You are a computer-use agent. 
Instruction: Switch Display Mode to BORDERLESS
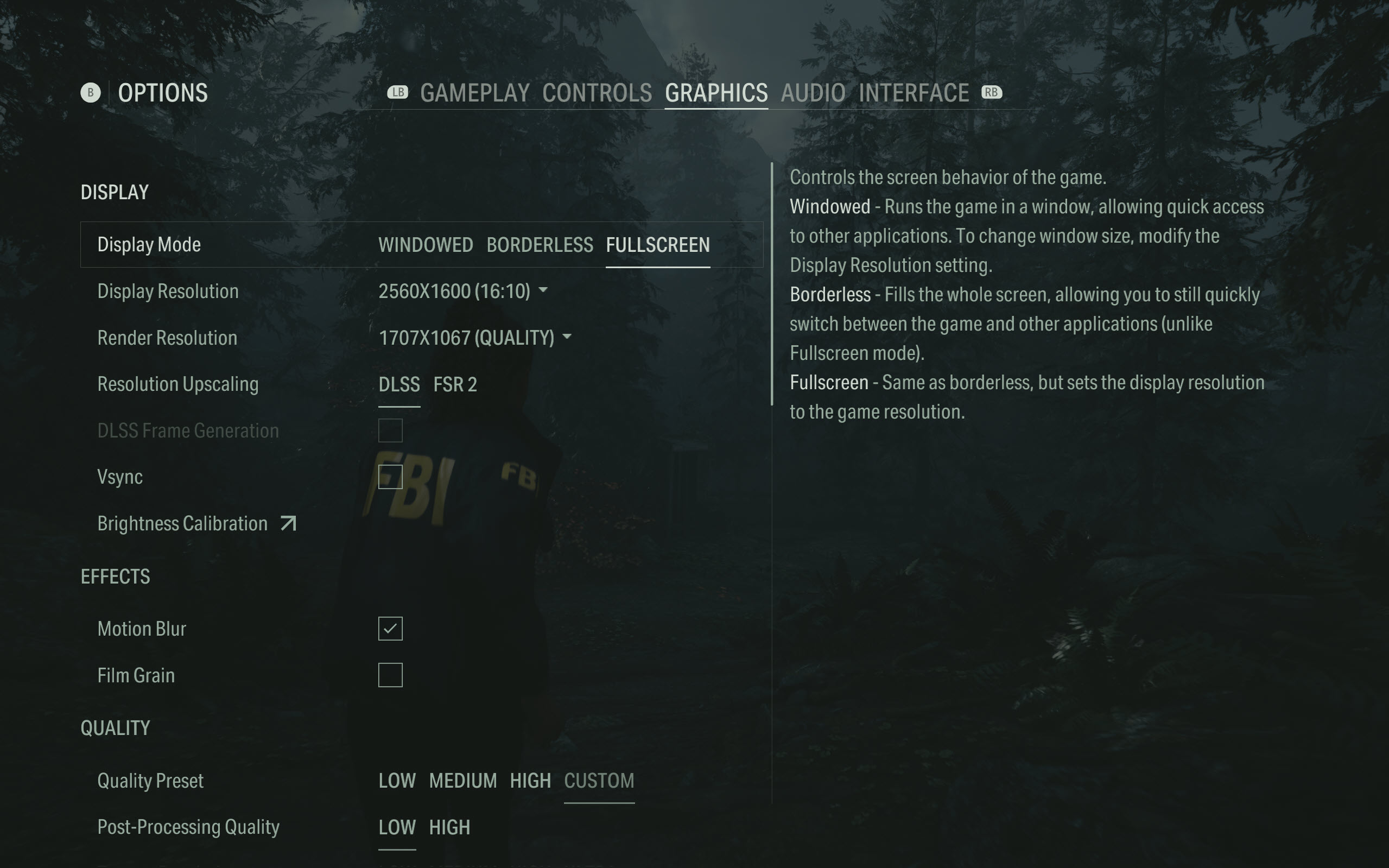click(539, 245)
